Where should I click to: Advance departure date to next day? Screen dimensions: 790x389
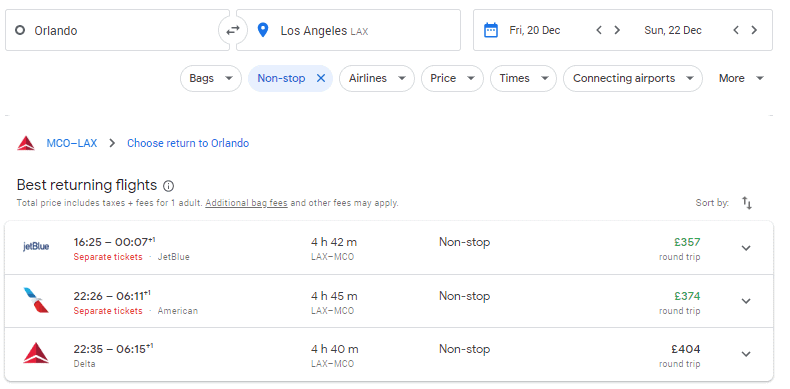click(x=617, y=30)
